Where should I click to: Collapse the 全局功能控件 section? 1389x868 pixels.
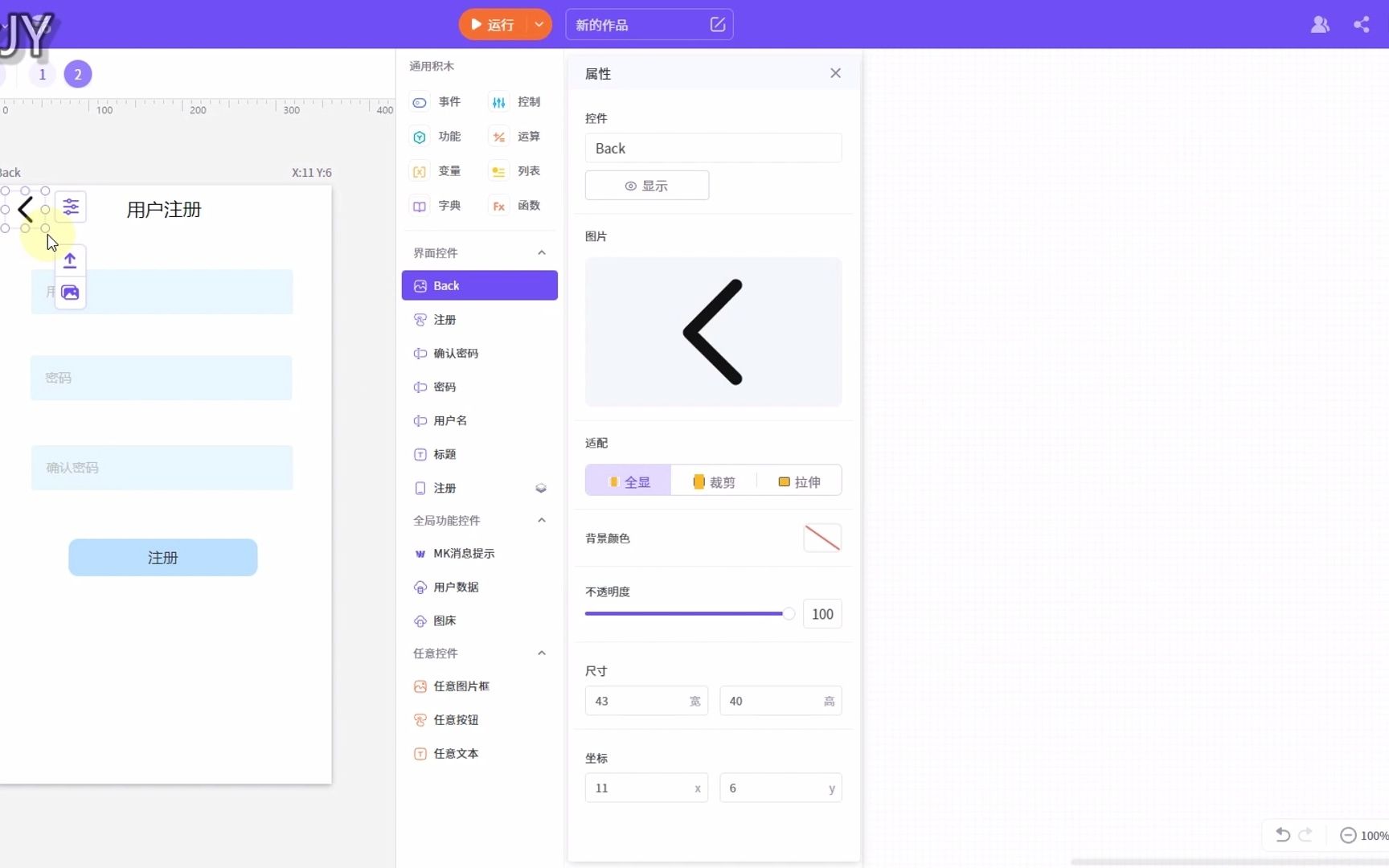(x=542, y=521)
